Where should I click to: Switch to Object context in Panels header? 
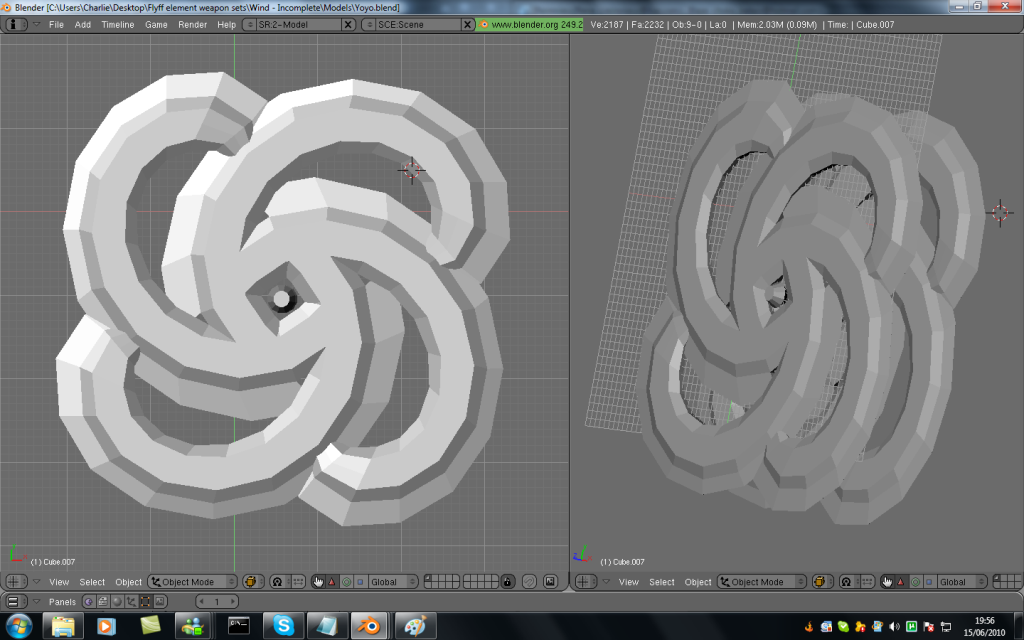(x=132, y=601)
